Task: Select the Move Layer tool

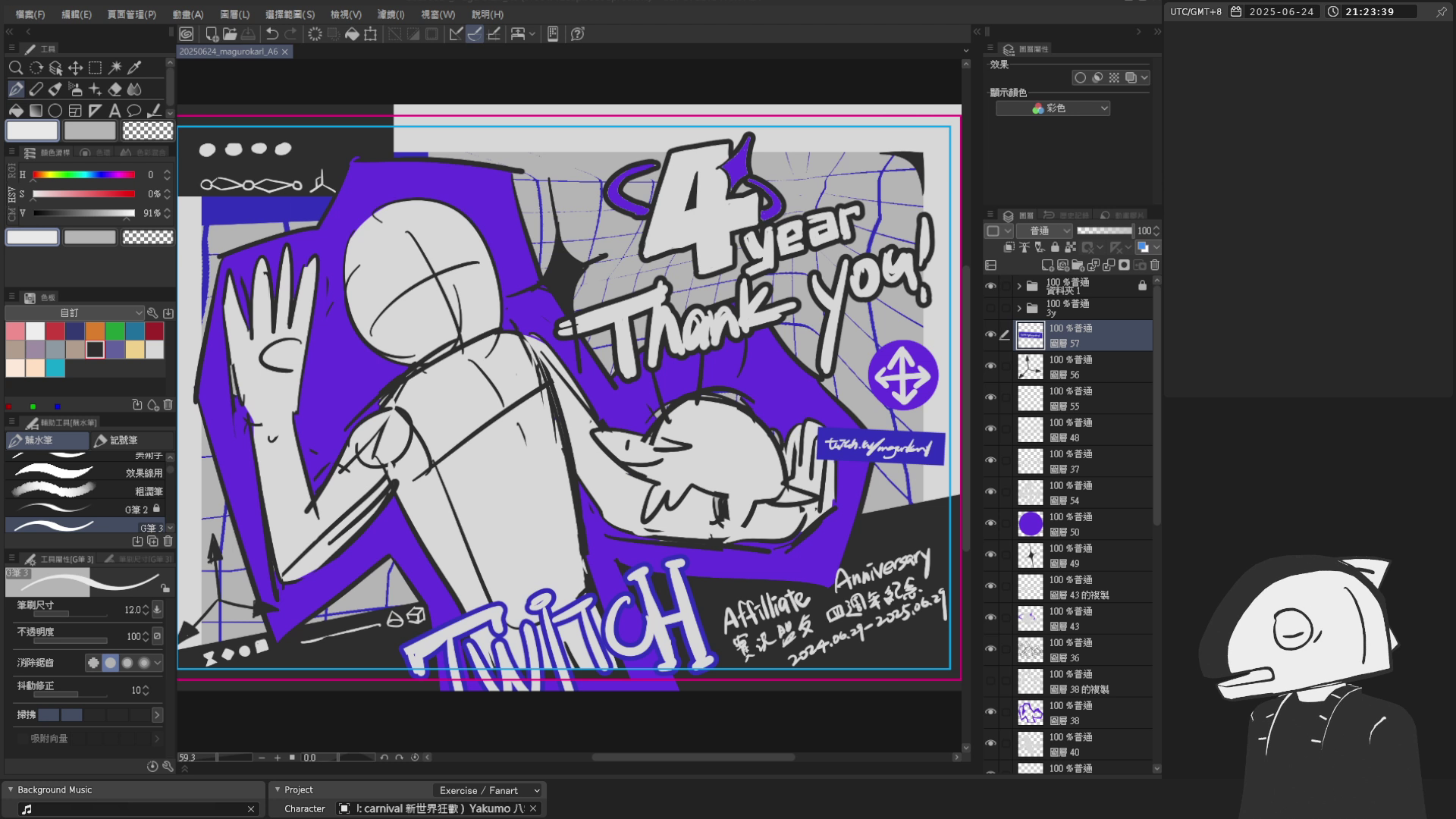Action: tap(75, 67)
